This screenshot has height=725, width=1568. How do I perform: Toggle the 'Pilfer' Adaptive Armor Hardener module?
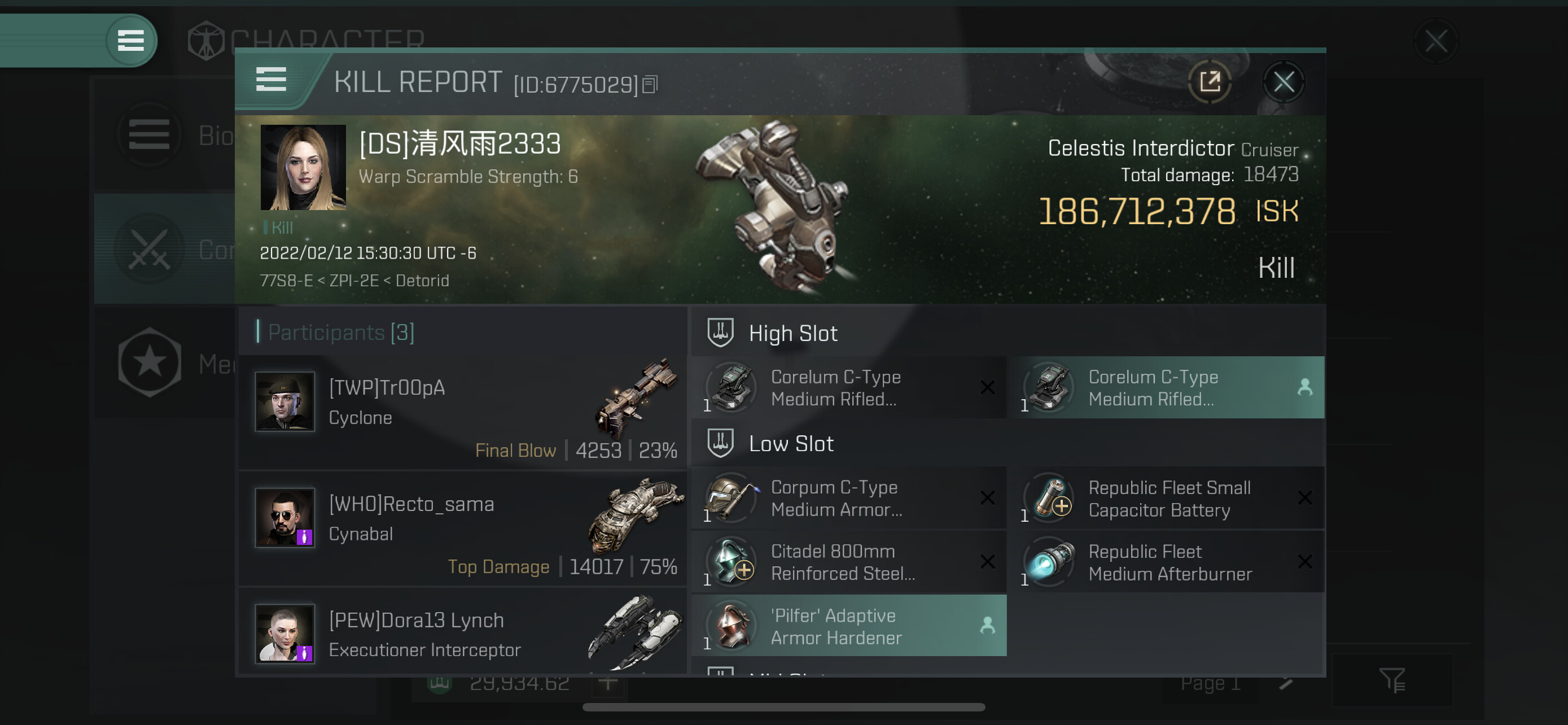[x=849, y=626]
